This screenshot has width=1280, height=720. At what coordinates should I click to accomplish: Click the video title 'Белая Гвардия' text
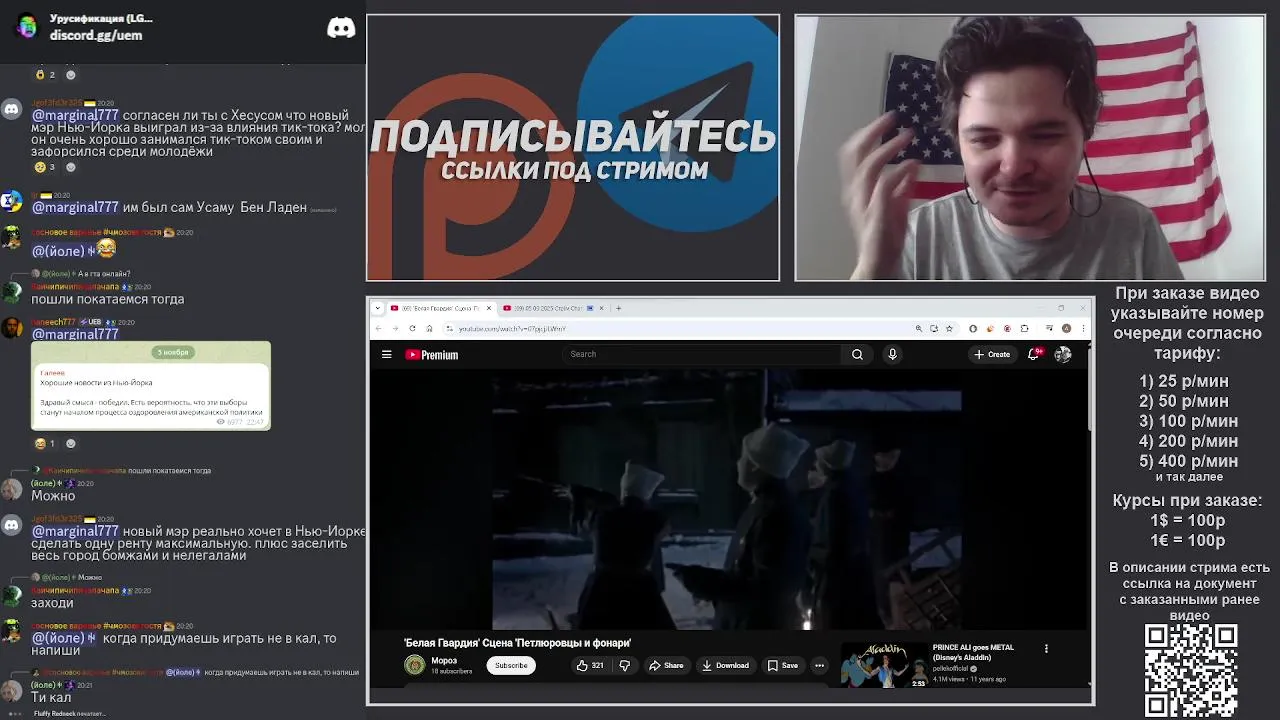pos(517,643)
